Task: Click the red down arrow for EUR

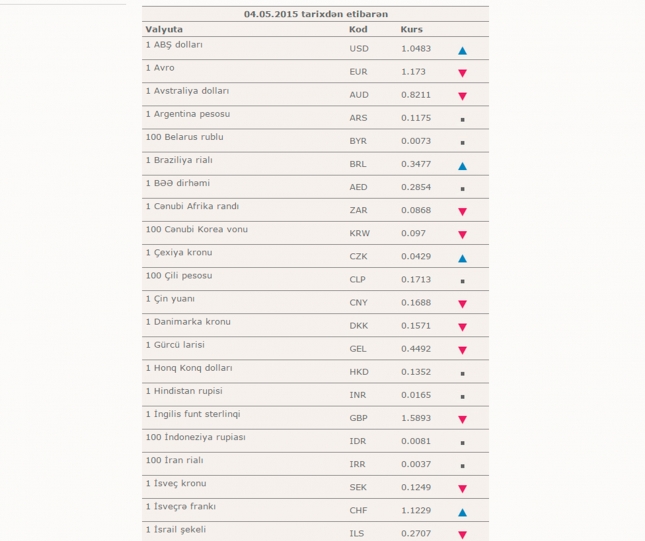Action: pyautogui.click(x=462, y=73)
